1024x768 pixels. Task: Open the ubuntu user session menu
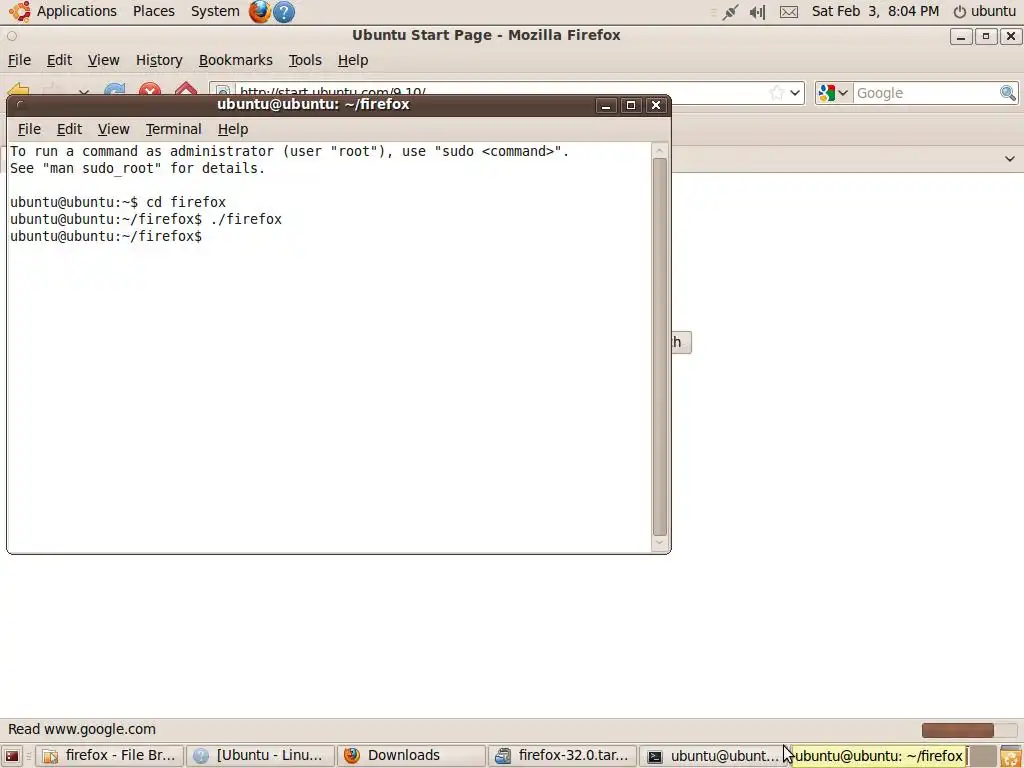click(x=985, y=11)
